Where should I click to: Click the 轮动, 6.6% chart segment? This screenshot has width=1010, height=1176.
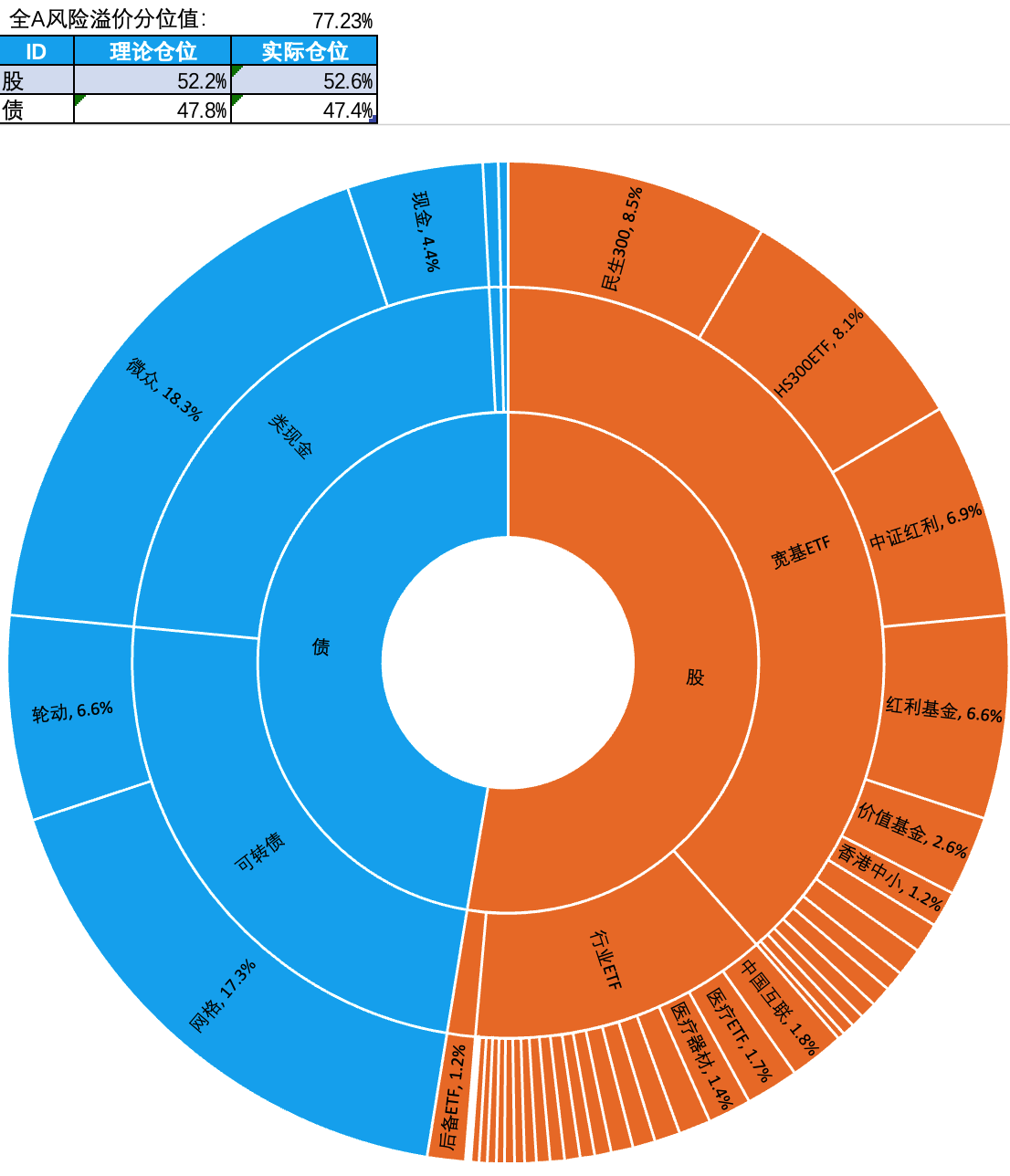(x=73, y=712)
